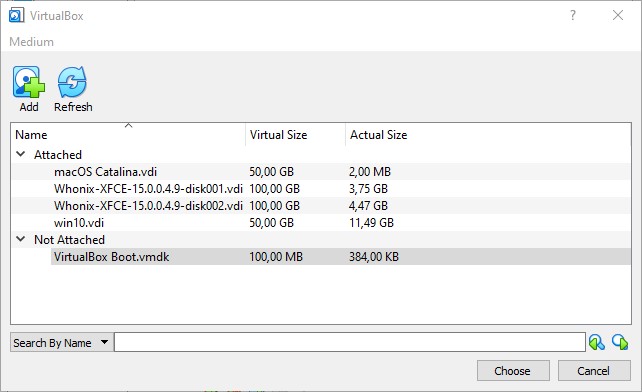Click the Cancel button
The height and width of the screenshot is (392, 642).
594,371
